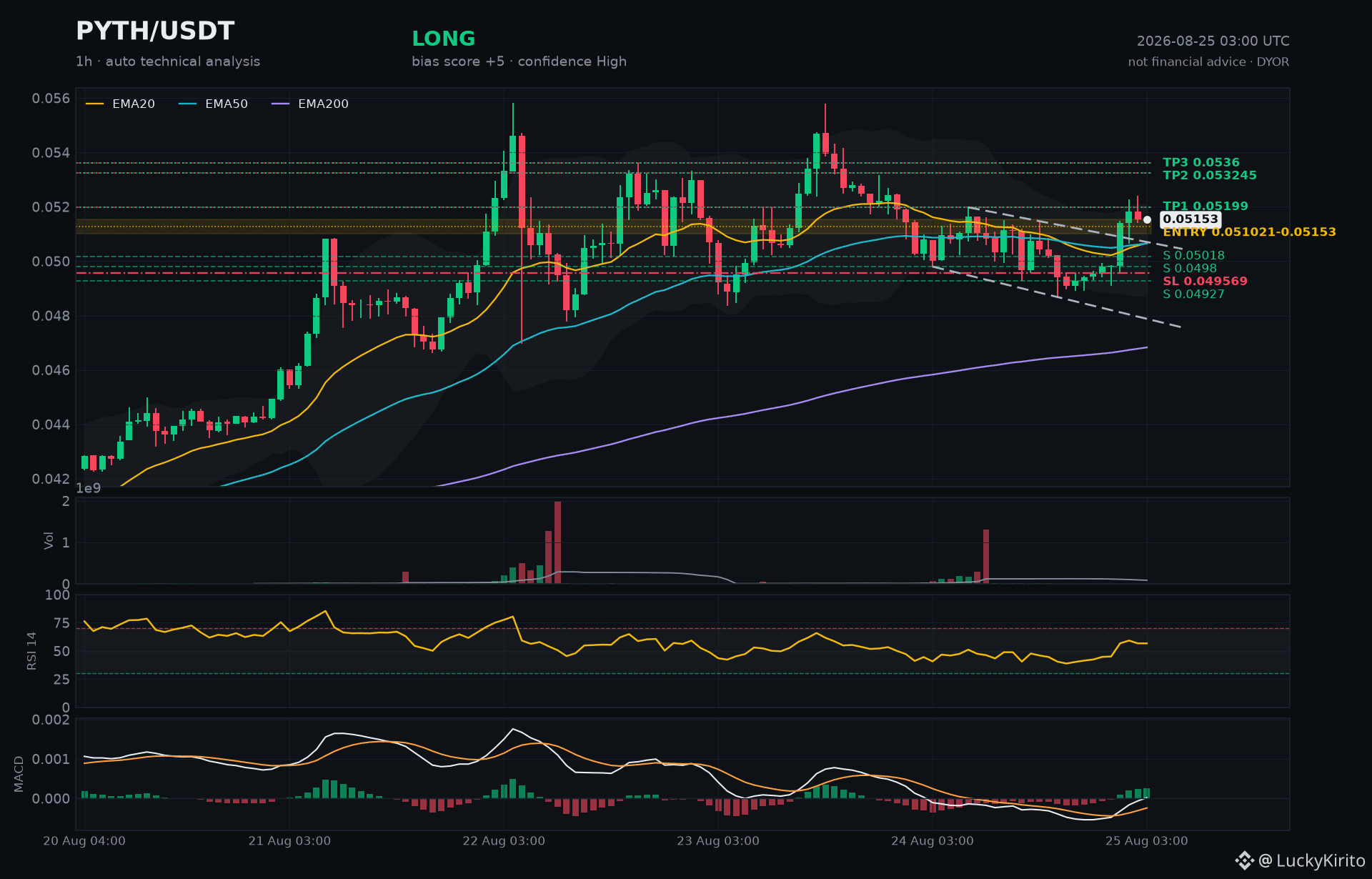Viewport: 1372px width, 879px height.
Task: Click the MACD axis tick 0.001
Action: click(x=51, y=759)
